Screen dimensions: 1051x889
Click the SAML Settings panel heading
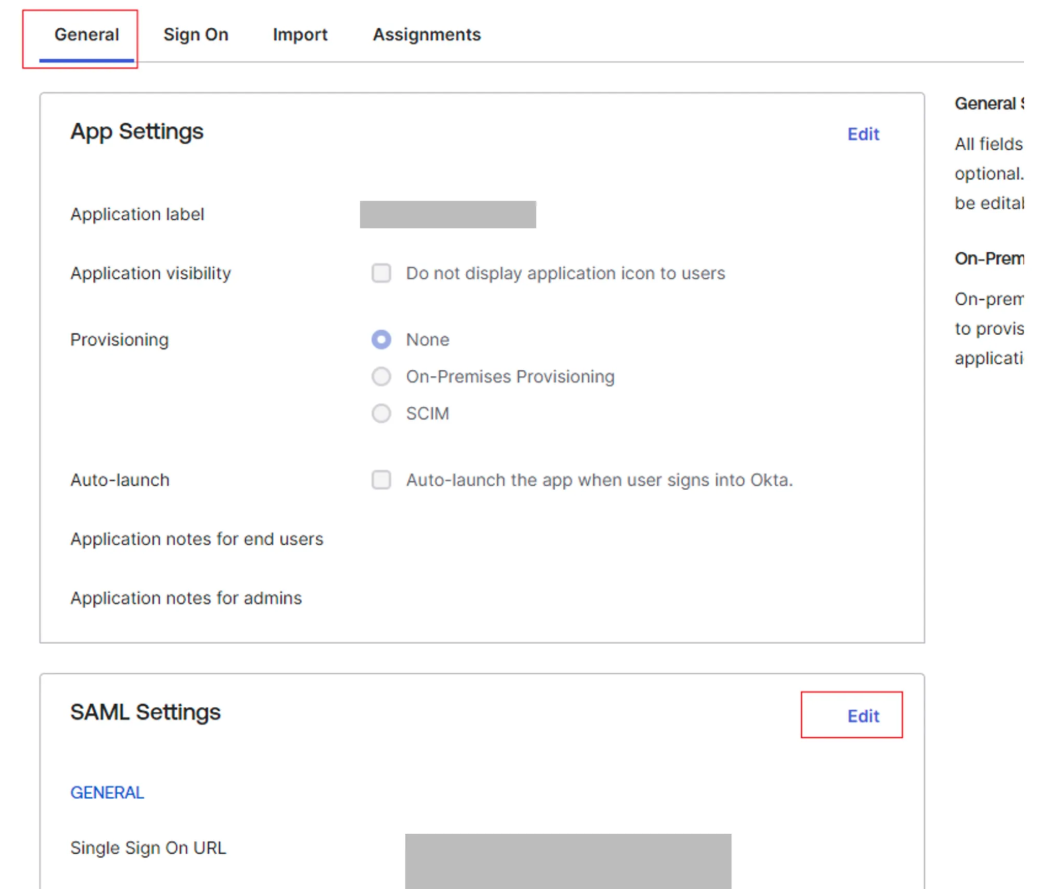(x=145, y=712)
